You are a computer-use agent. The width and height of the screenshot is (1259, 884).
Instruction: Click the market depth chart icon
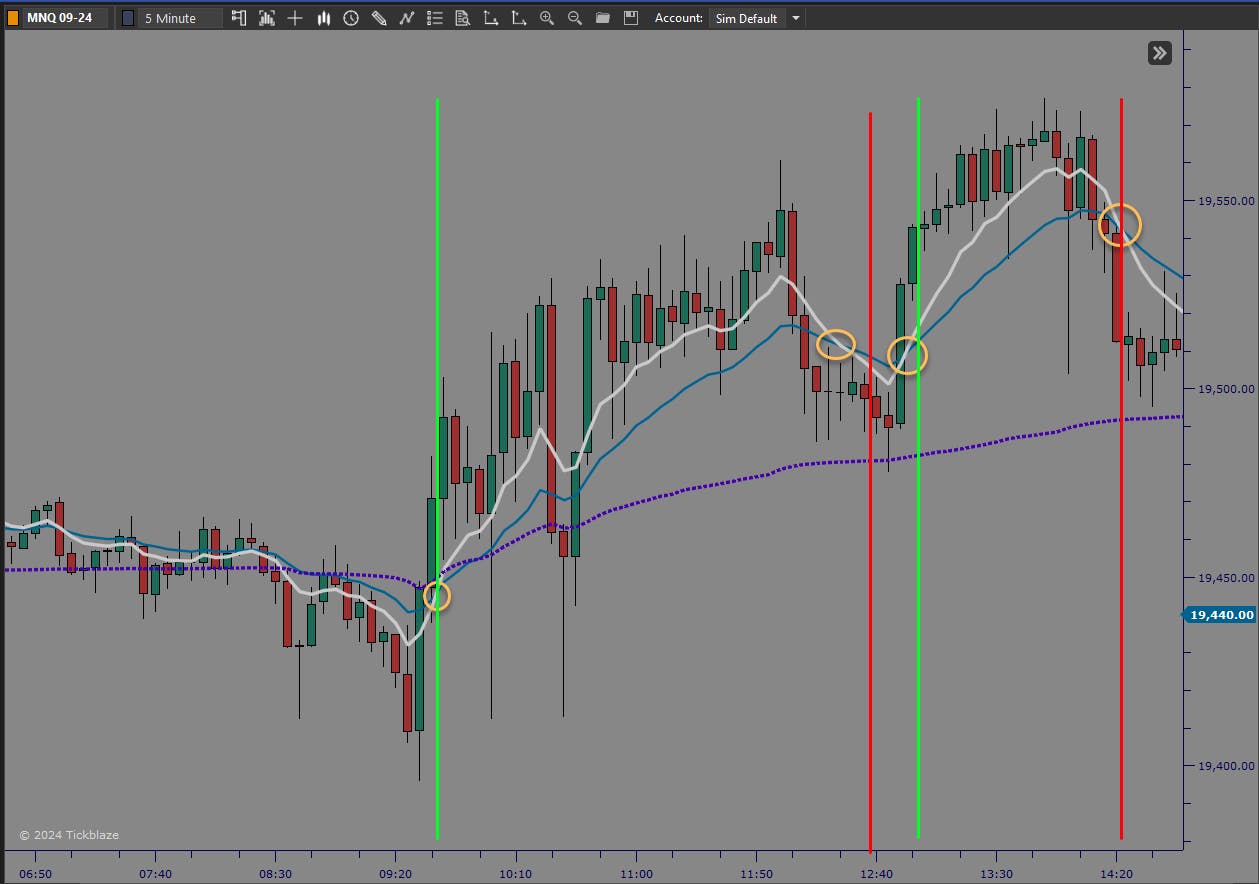point(266,18)
